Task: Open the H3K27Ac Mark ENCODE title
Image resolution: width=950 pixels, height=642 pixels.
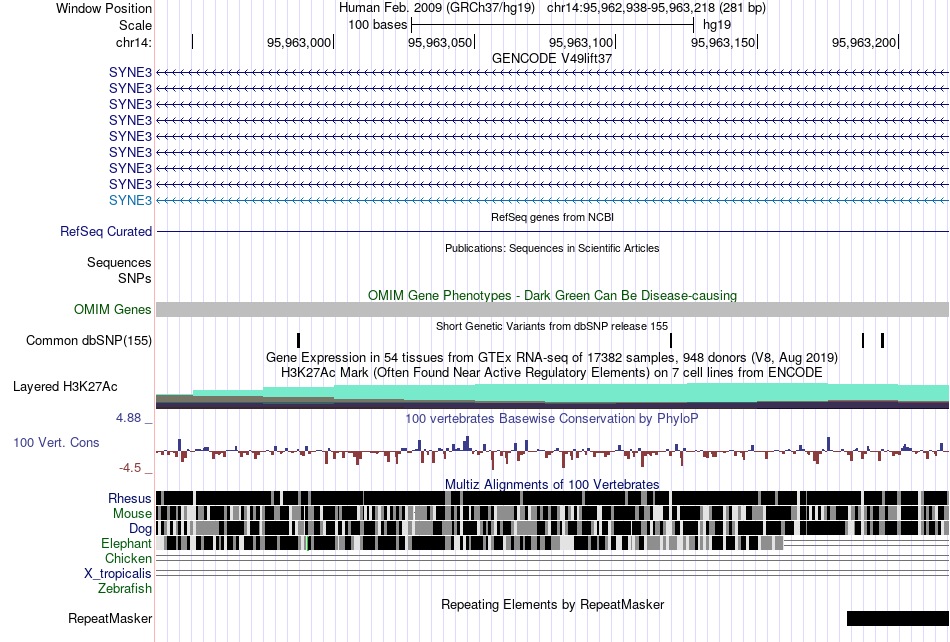Action: click(x=552, y=372)
